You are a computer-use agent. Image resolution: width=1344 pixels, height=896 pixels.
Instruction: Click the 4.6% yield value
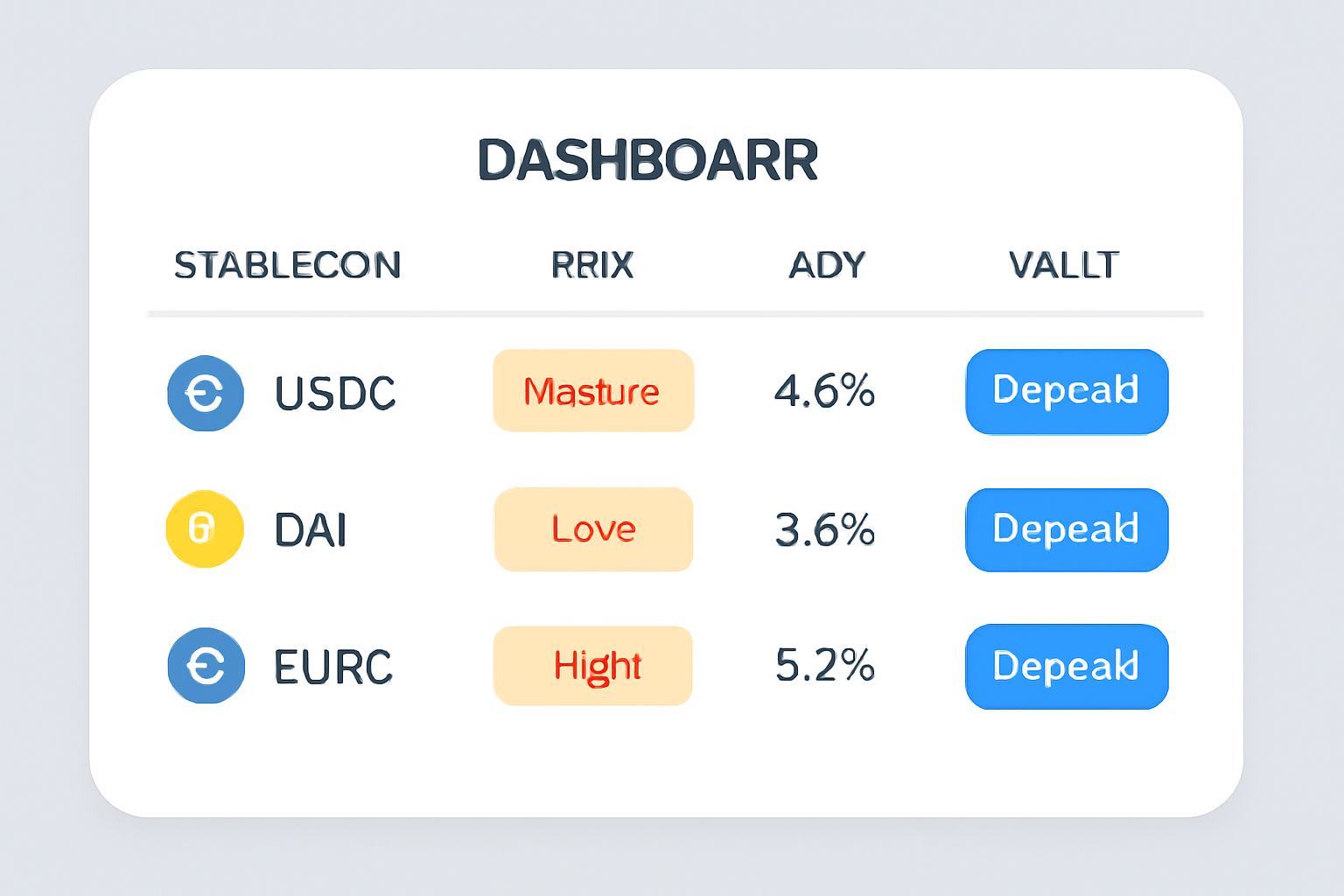(x=824, y=391)
